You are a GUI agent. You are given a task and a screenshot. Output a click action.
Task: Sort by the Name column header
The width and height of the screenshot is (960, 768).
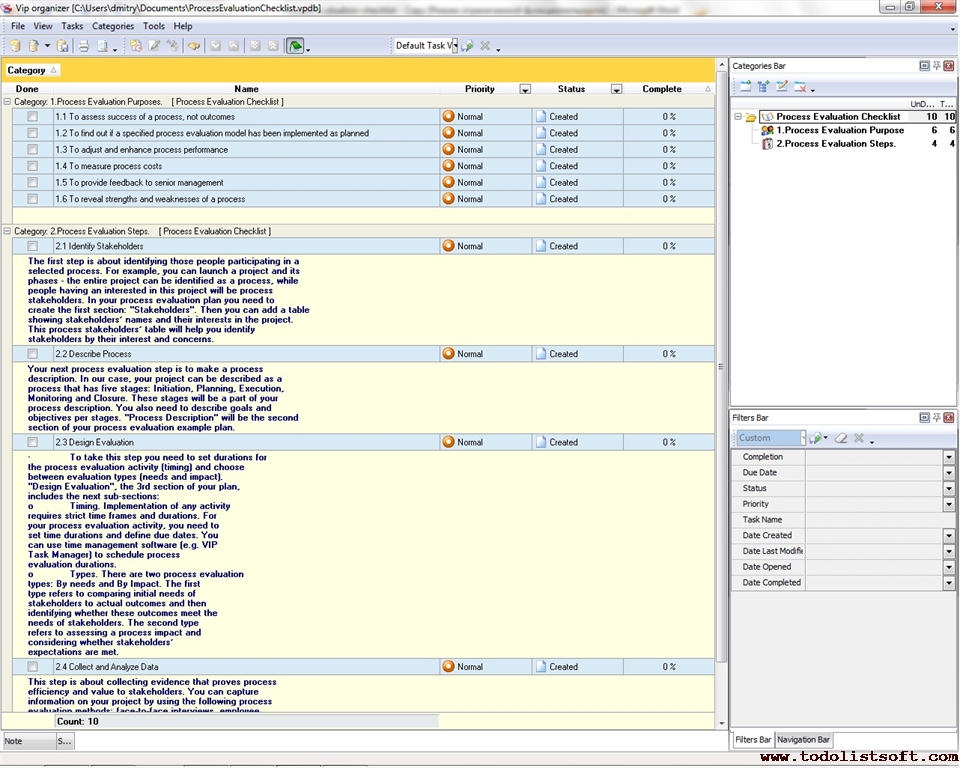tap(246, 89)
